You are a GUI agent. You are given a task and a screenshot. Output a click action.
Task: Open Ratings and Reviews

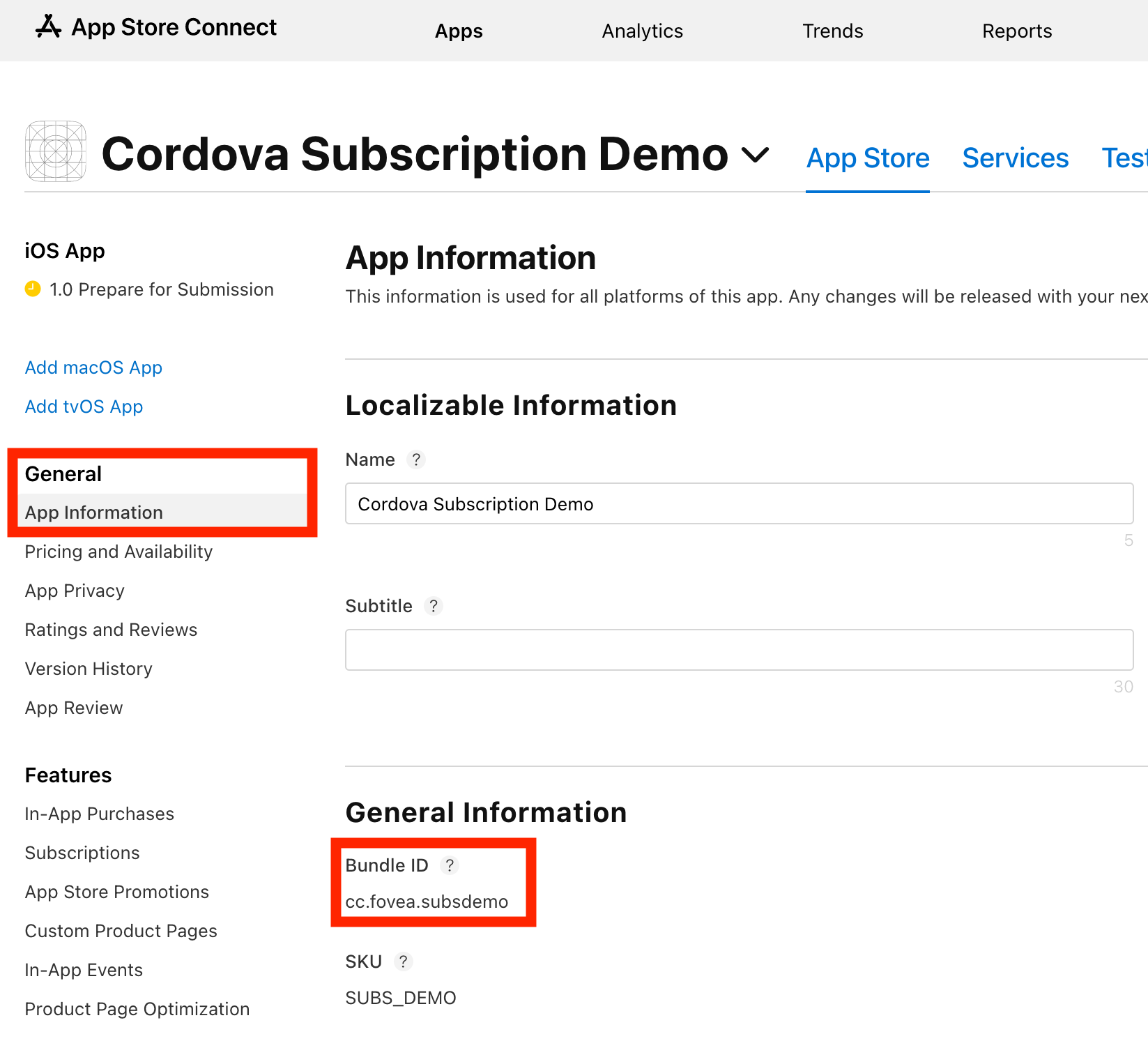[x=111, y=630]
